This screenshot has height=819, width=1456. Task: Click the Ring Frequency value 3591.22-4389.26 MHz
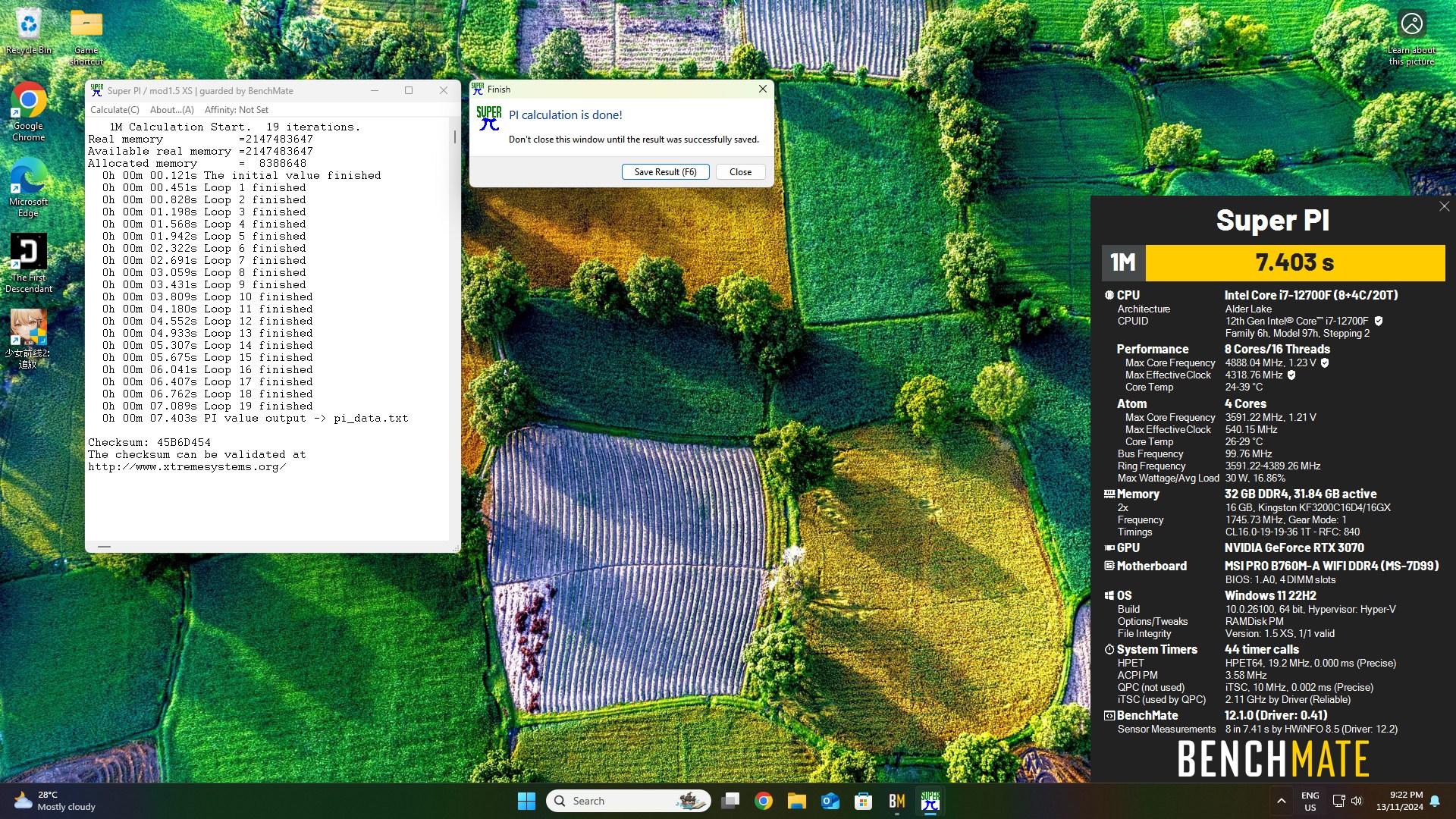tap(1272, 466)
